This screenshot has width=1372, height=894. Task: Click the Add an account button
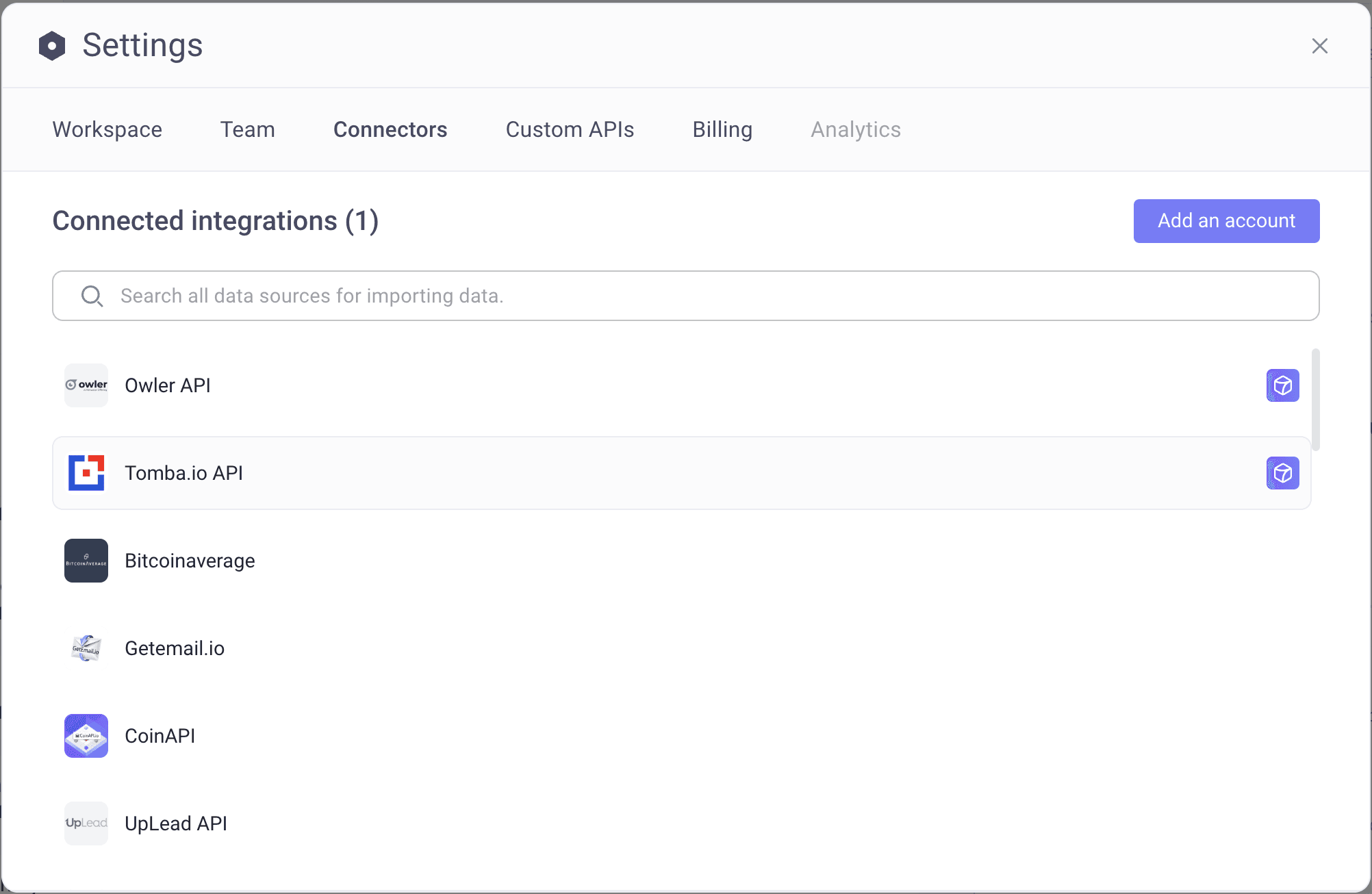1225,220
